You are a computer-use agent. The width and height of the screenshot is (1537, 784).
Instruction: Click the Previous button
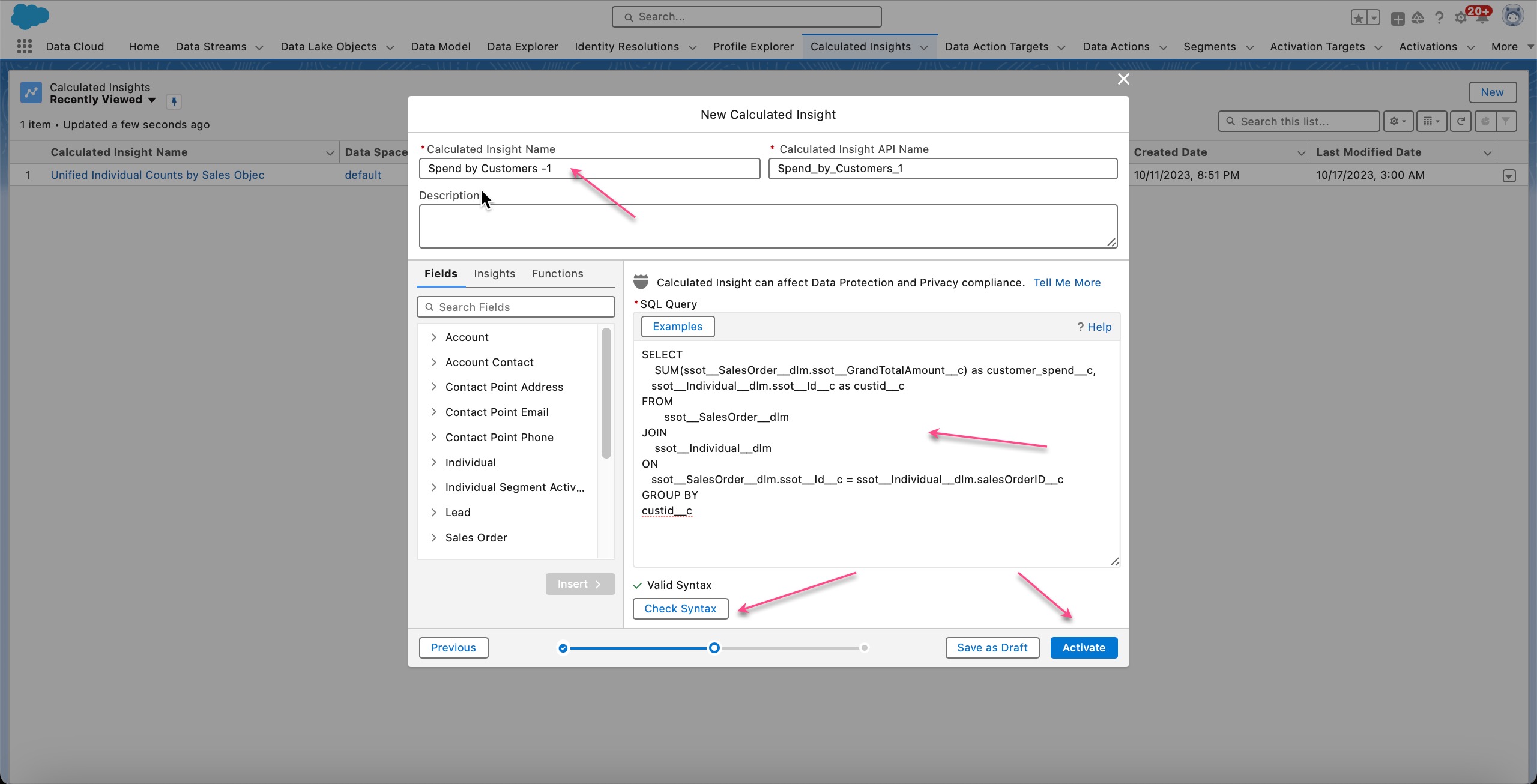coord(453,648)
